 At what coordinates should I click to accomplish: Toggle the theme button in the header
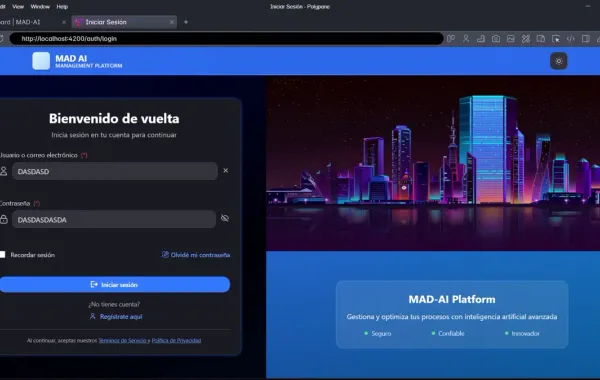558,61
